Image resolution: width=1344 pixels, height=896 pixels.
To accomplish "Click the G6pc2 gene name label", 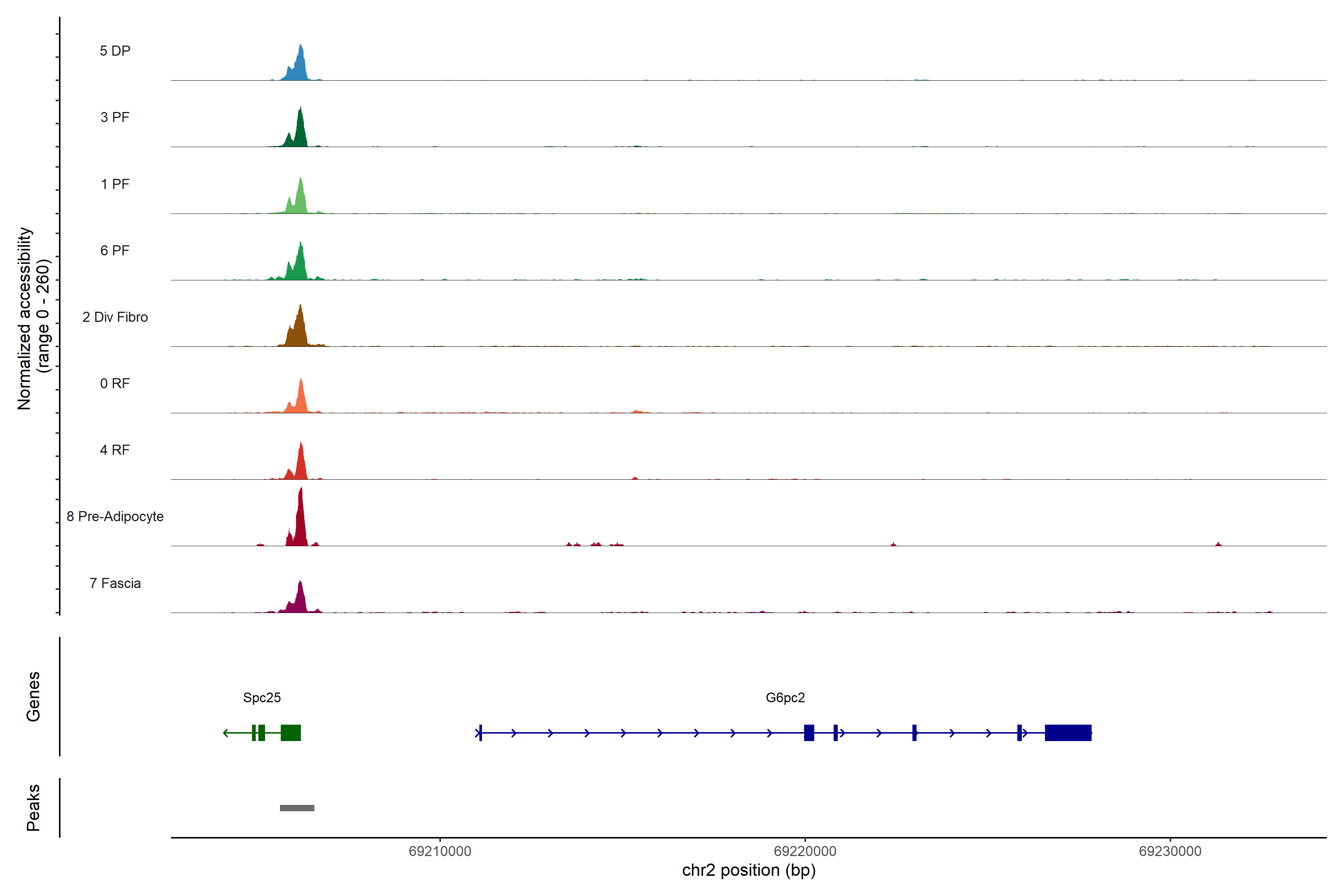I will click(785, 697).
